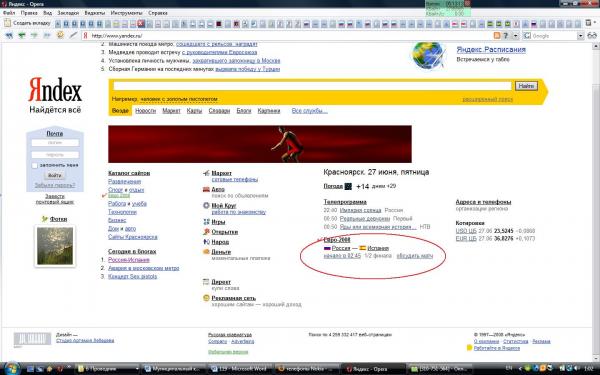Click the Авто car icon
The image size is (600, 375).
pyautogui.click(x=206, y=189)
